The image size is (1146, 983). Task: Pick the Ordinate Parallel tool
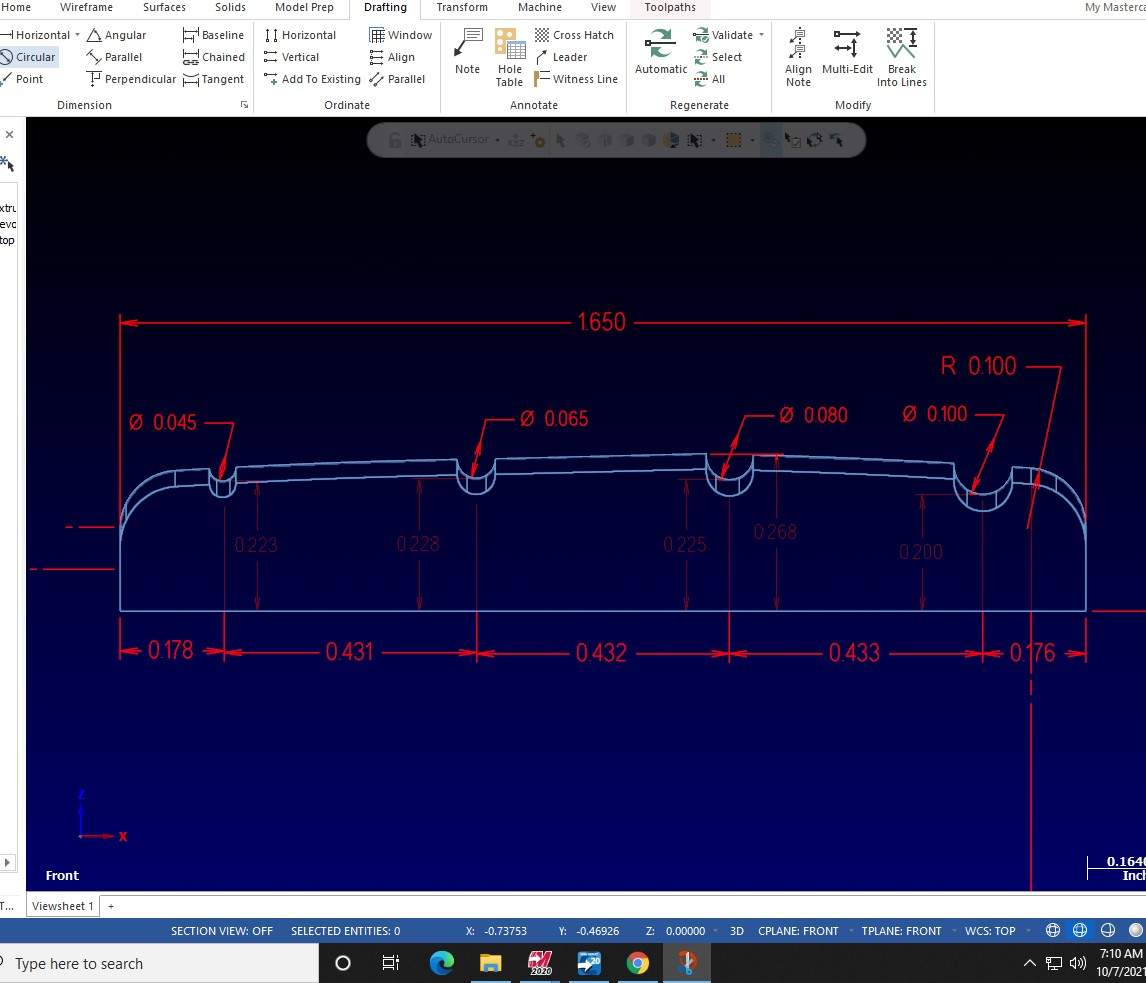(x=397, y=79)
